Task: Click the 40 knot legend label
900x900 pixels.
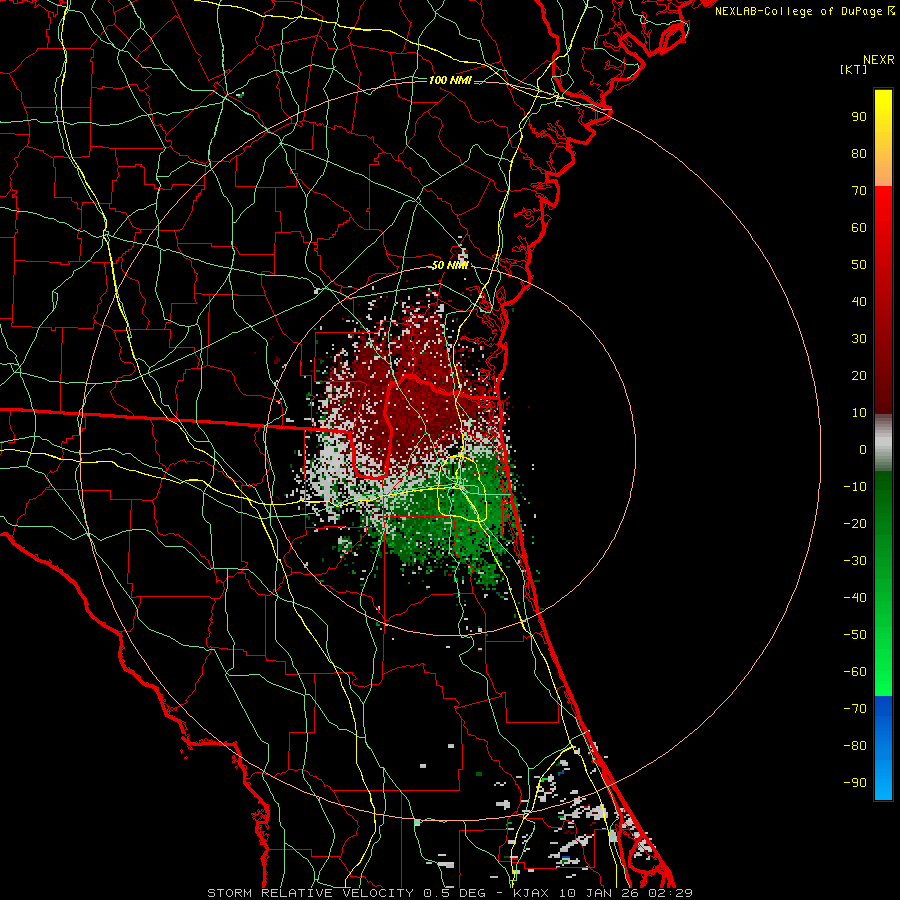Action: (x=859, y=302)
